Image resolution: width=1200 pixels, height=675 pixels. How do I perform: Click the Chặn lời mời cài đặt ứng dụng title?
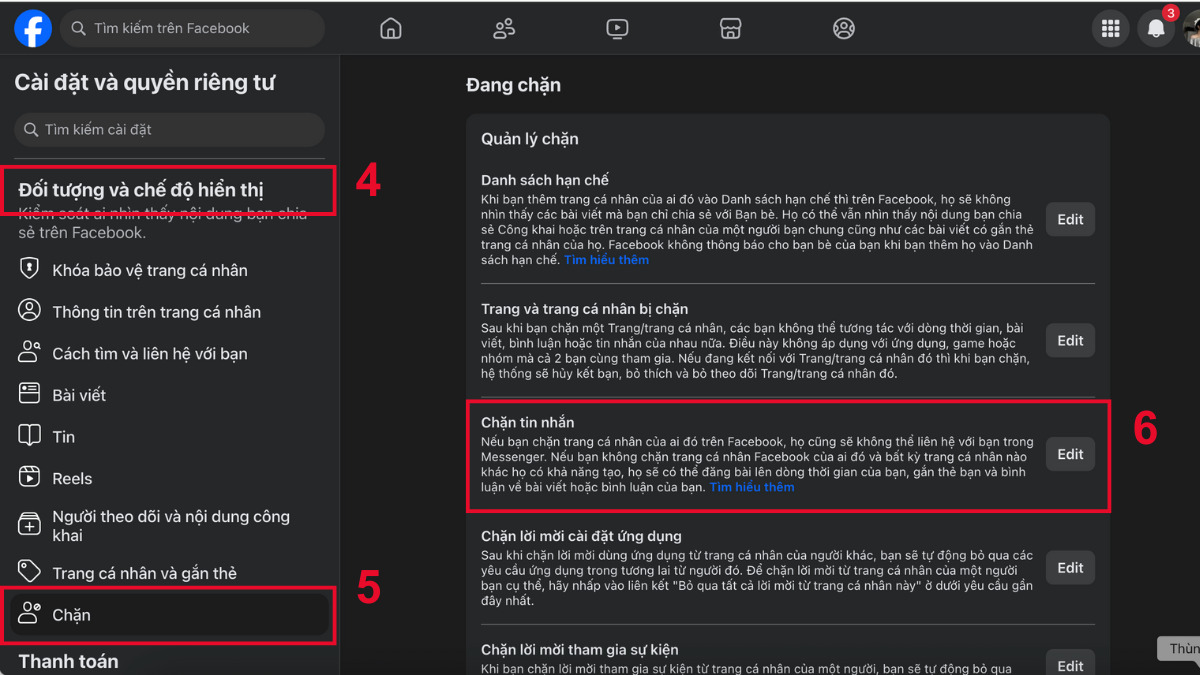581,536
